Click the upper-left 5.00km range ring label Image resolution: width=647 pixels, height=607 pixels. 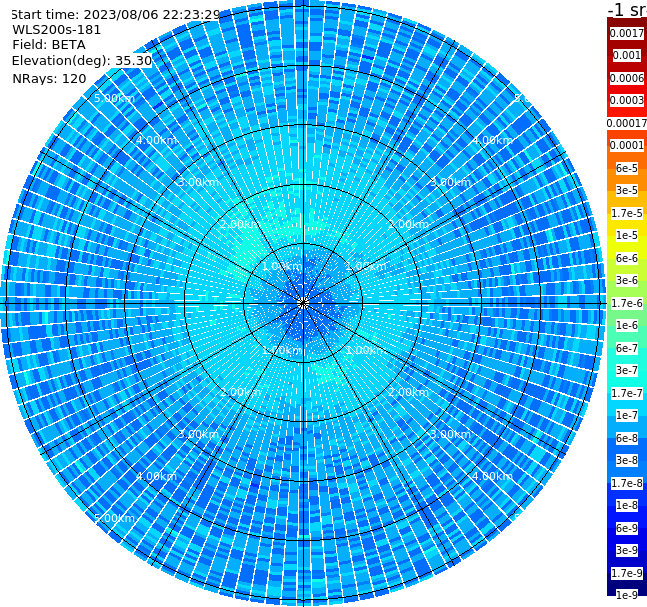tap(114, 98)
